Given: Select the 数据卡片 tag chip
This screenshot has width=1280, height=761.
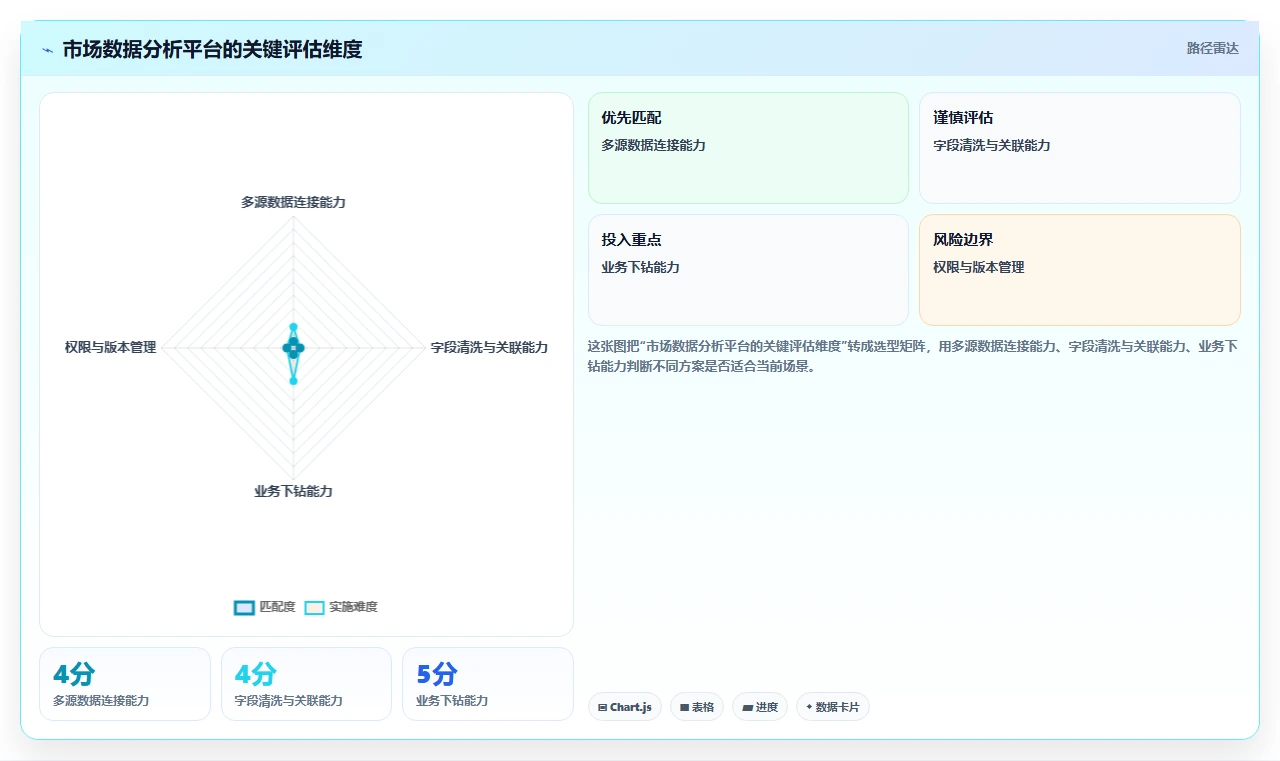Looking at the screenshot, I should (x=833, y=707).
